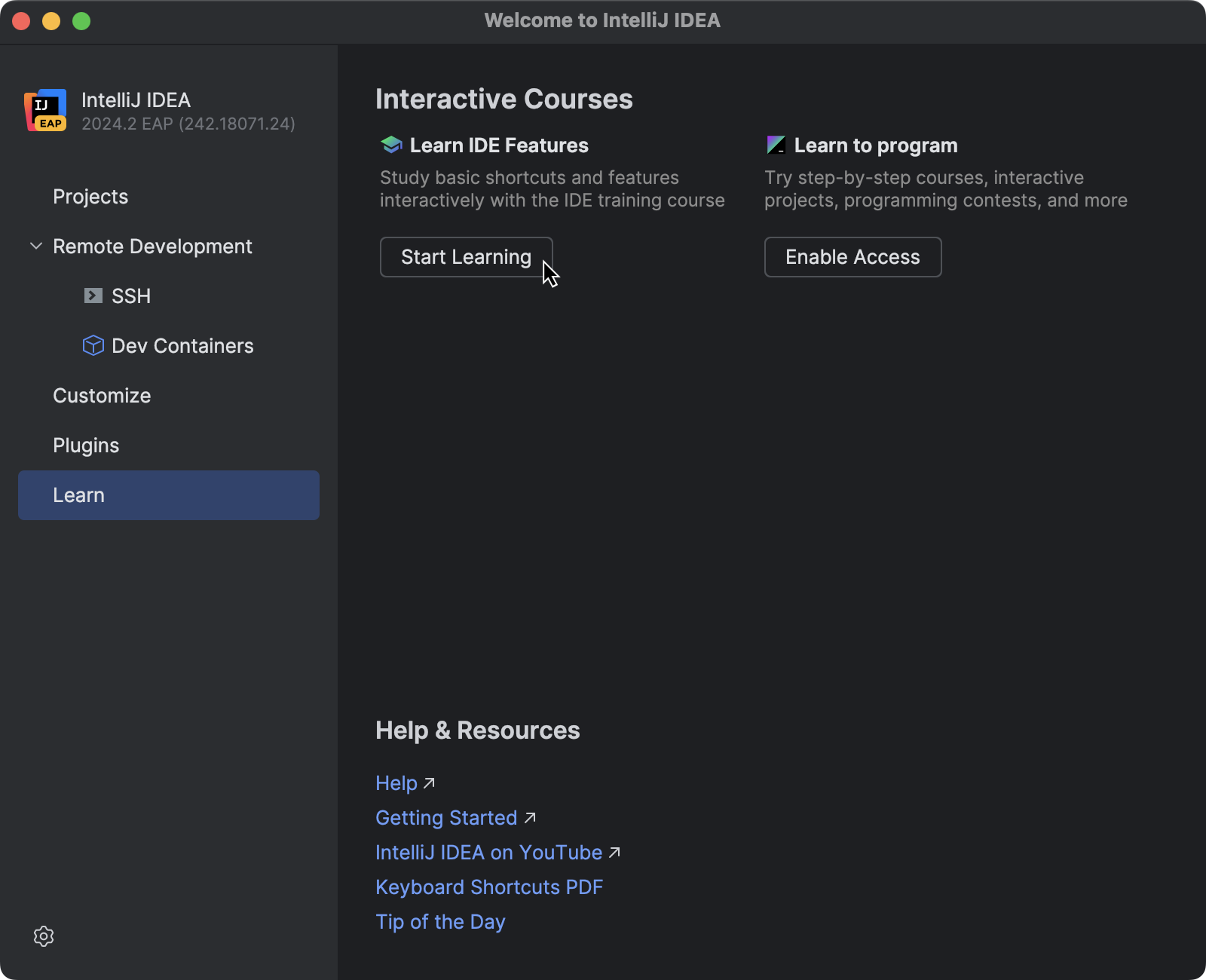Click the Learn IDE Features graduation cap icon
Screen dimensions: 1206x980
coord(390,144)
